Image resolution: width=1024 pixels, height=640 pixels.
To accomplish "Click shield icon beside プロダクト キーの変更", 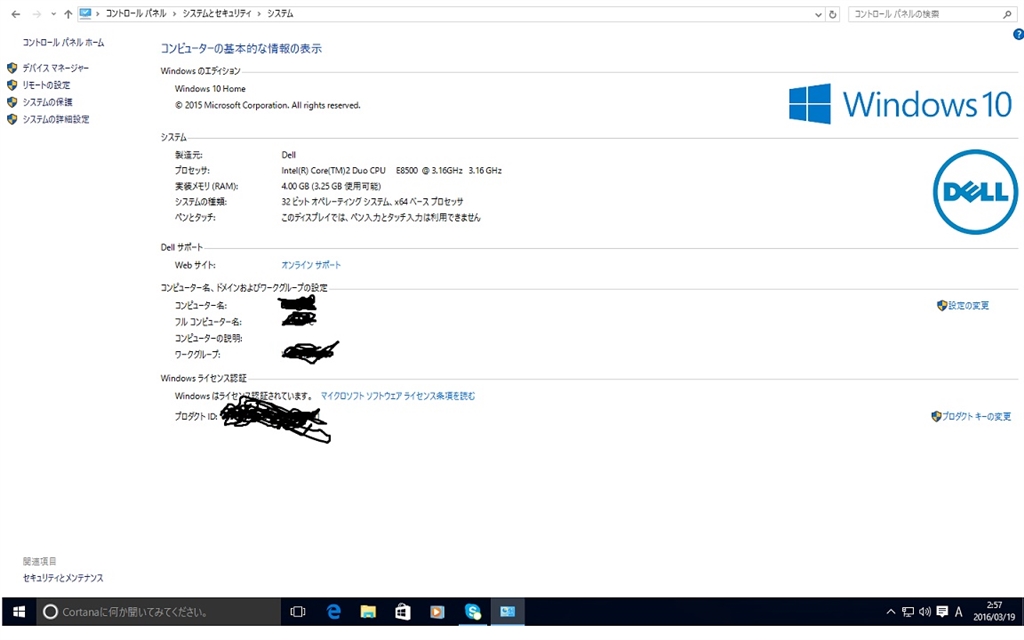I will (x=936, y=417).
